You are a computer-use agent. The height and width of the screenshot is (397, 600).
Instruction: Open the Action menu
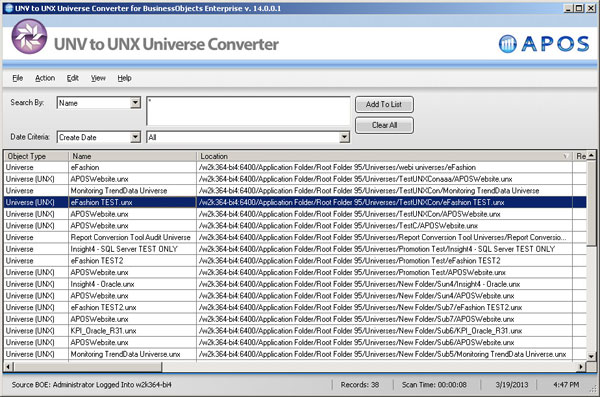[45, 78]
